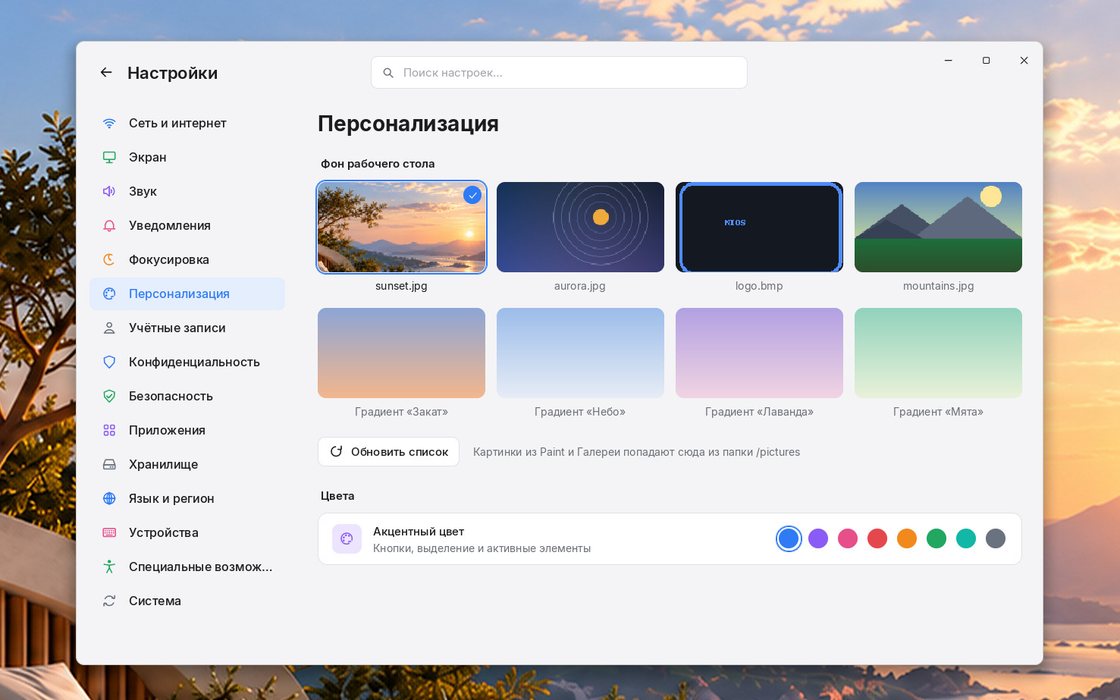Click the Обновить список button
Screen dimensions: 1120x700
coord(389,451)
